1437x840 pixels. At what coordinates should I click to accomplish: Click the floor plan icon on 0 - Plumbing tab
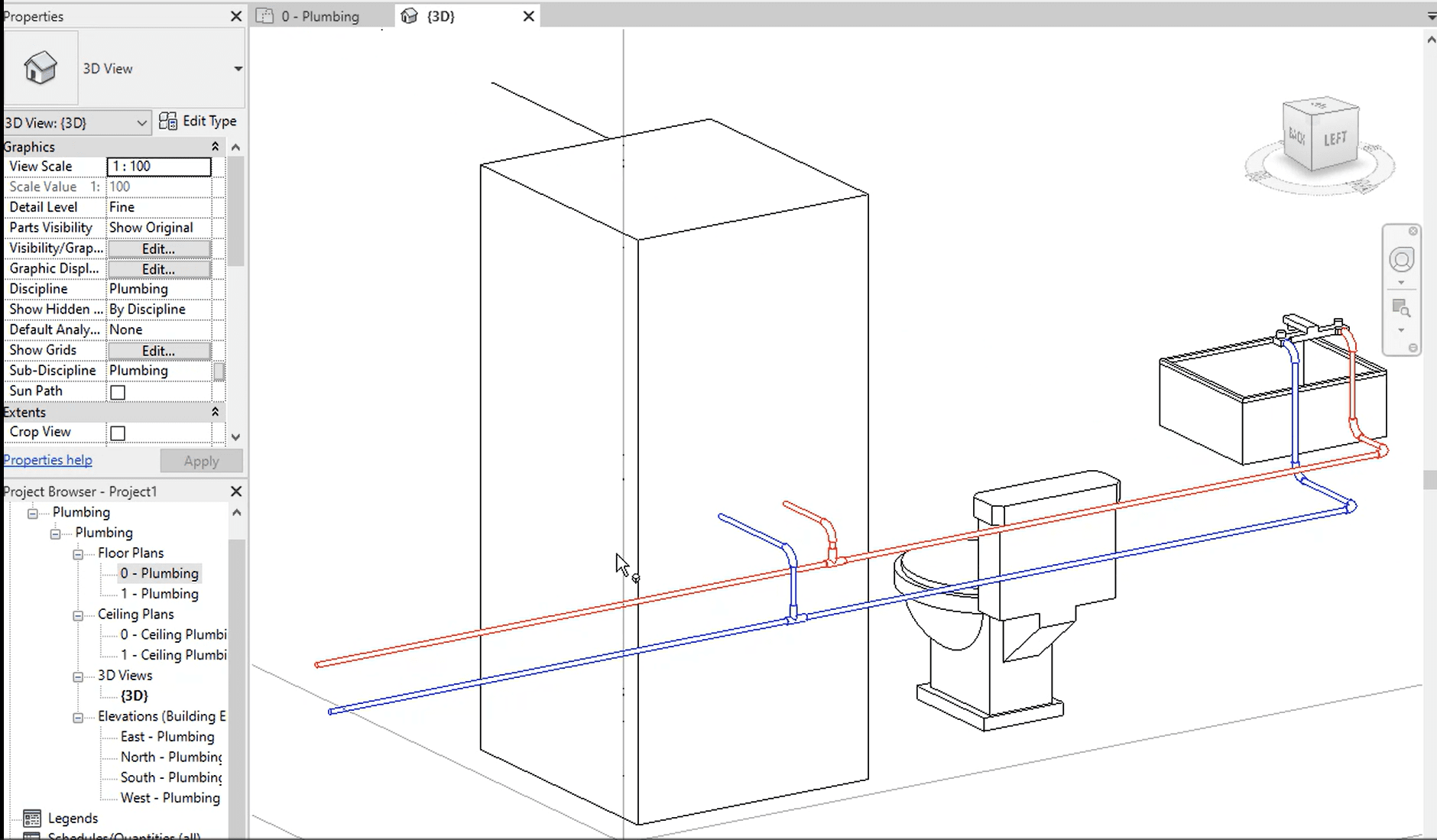click(265, 15)
